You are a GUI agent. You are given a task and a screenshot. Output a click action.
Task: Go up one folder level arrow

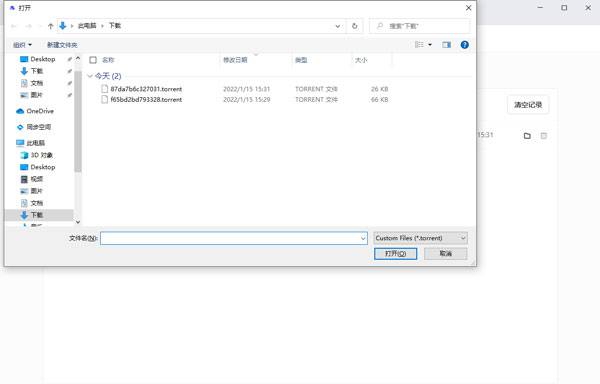[51, 26]
